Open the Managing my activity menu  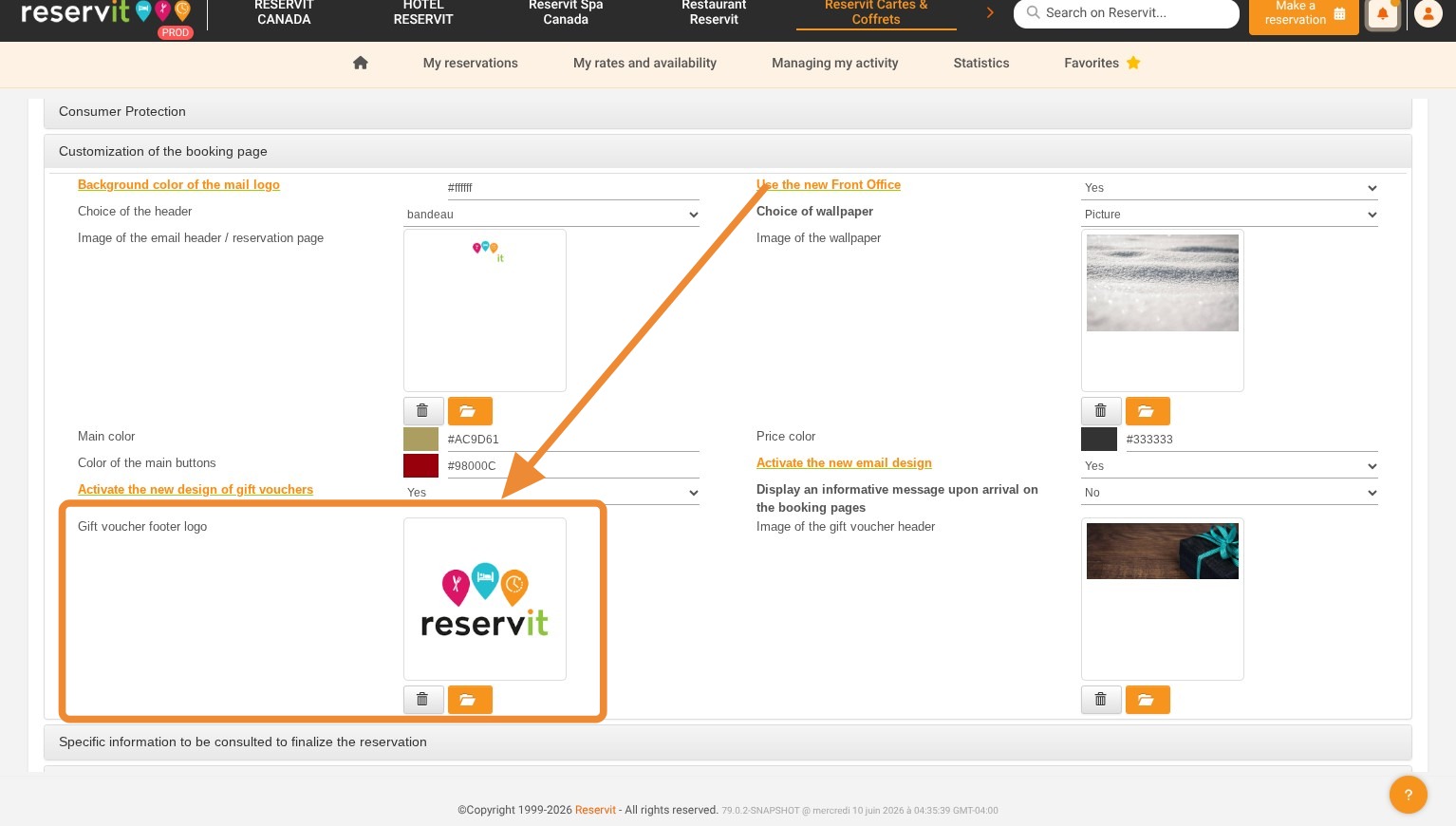point(835,63)
